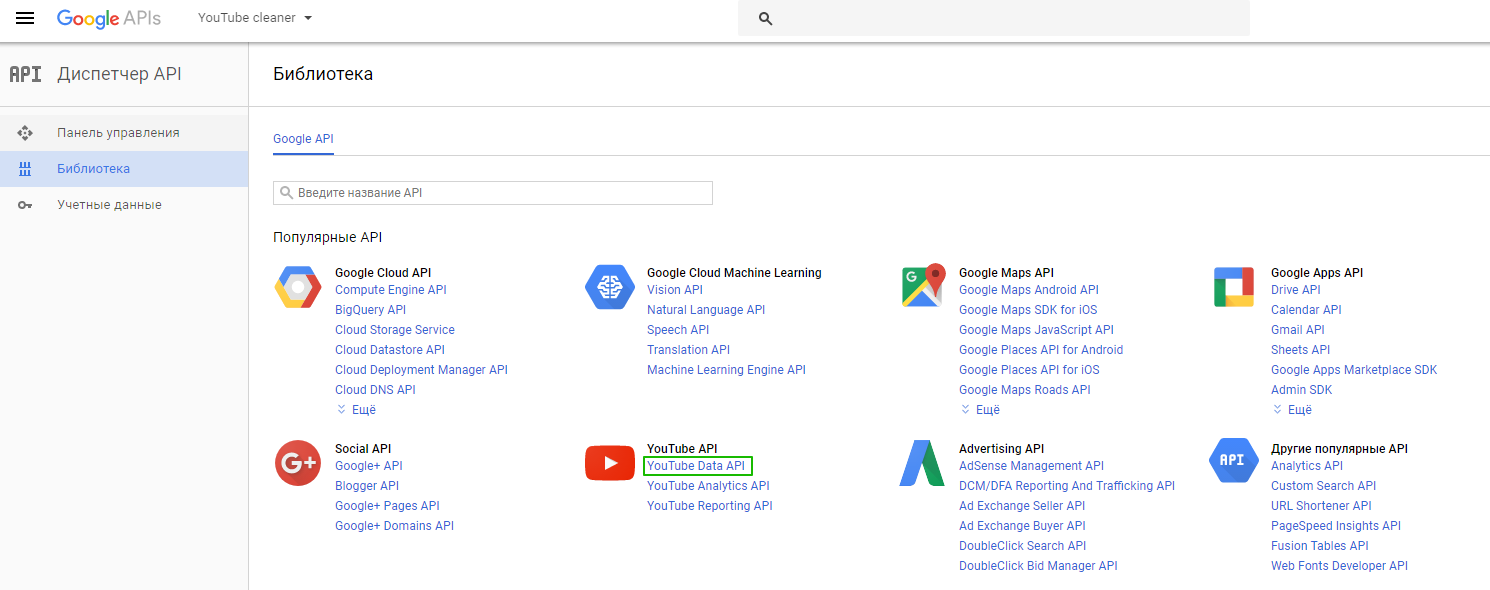
Task: Focus the Введите название API search field
Action: click(493, 193)
